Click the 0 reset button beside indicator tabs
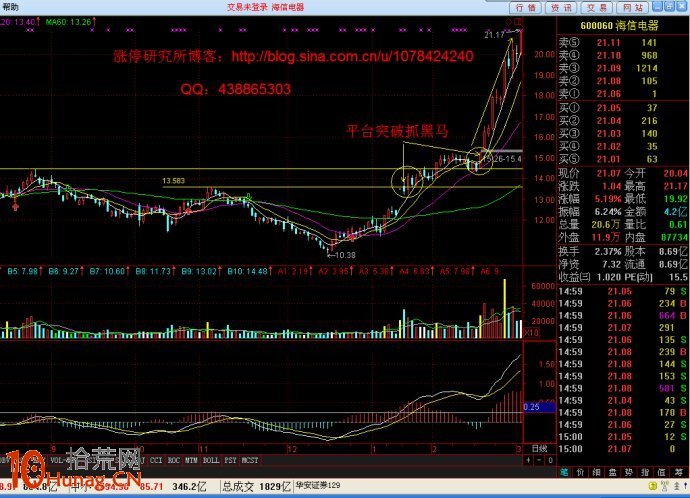Screen dimensions: 690x498 pos(550,460)
